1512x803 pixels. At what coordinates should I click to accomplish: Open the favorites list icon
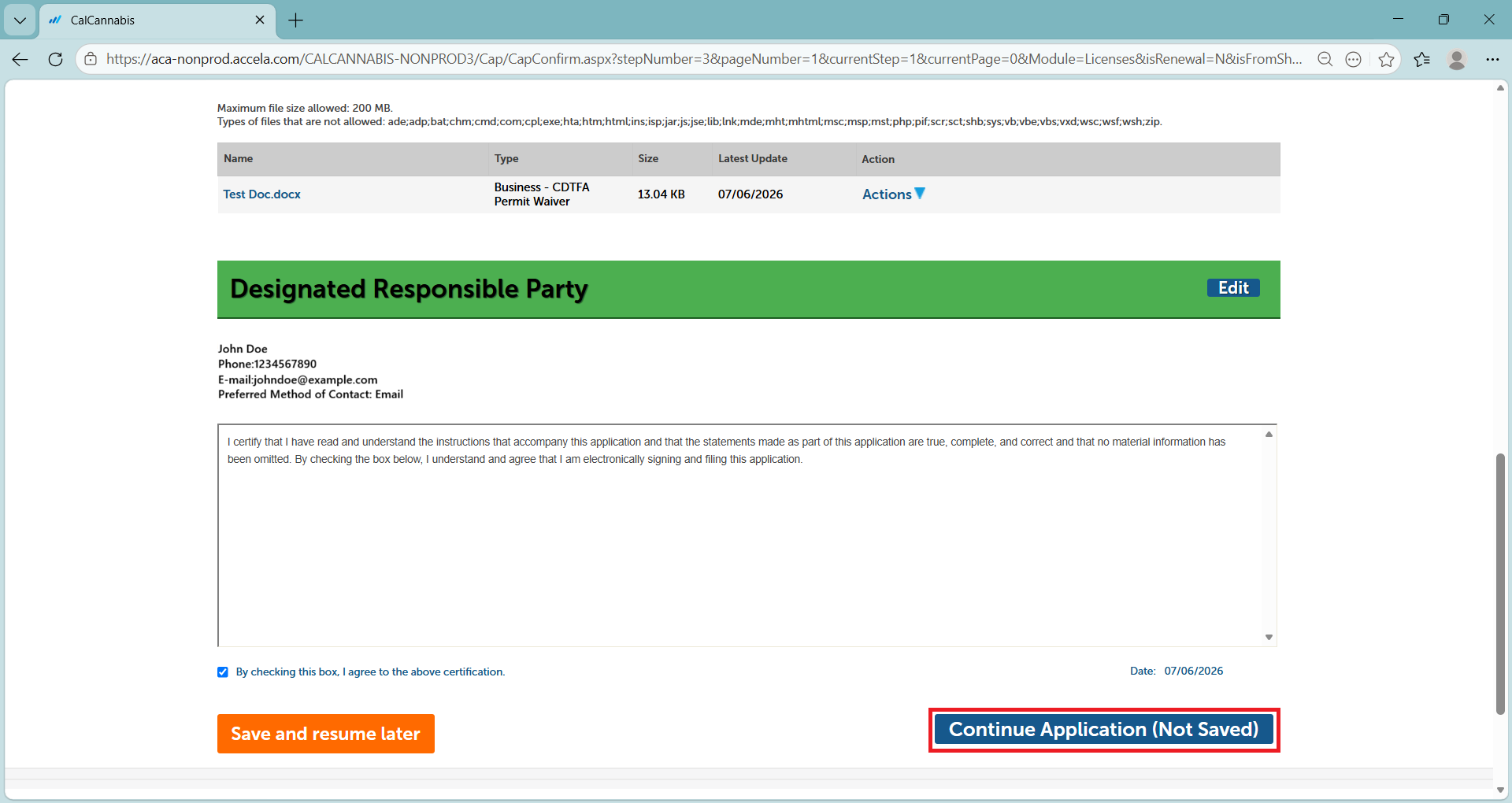click(x=1422, y=59)
